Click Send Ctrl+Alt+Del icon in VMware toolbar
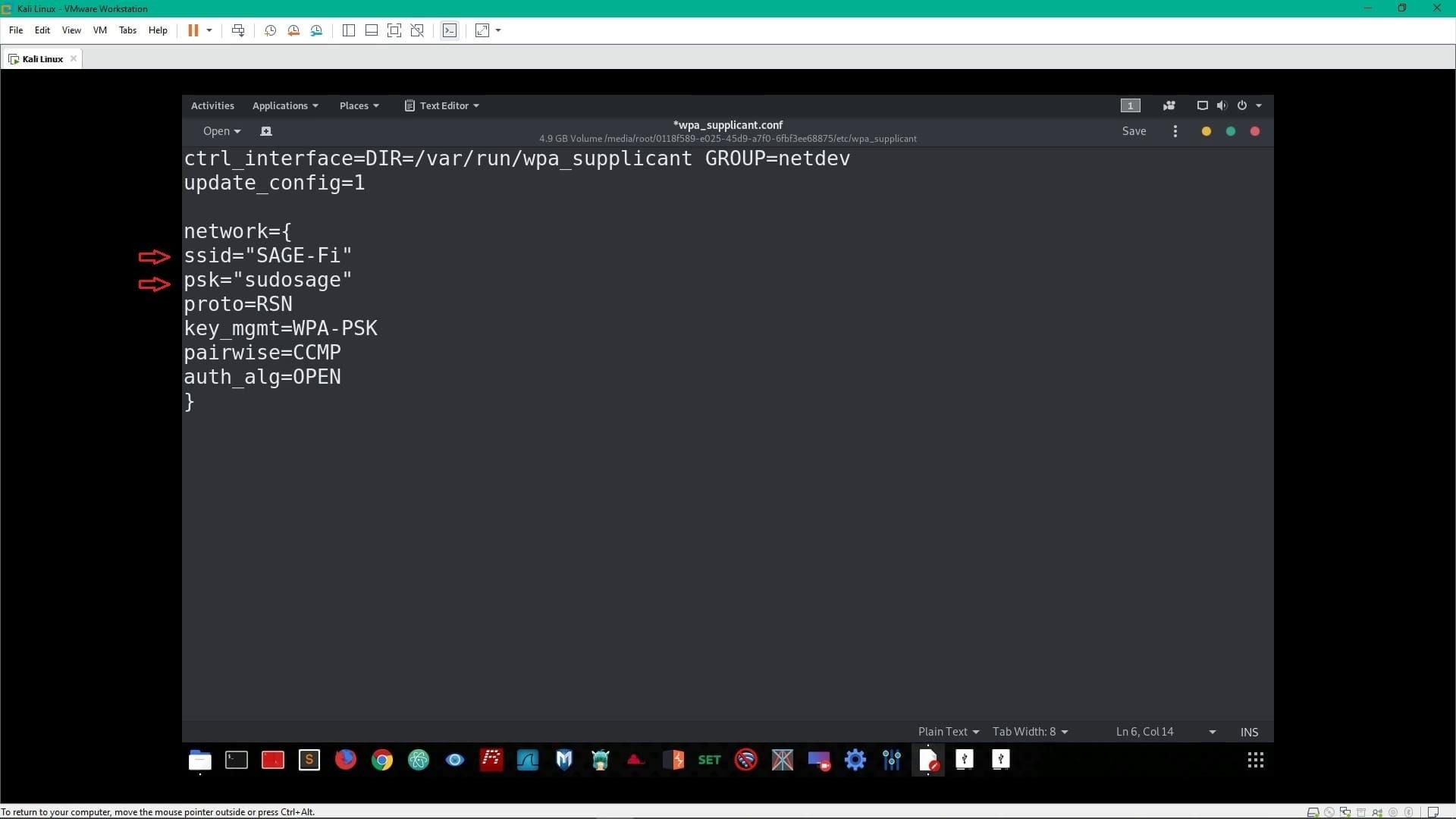This screenshot has height=819, width=1456. [238, 30]
